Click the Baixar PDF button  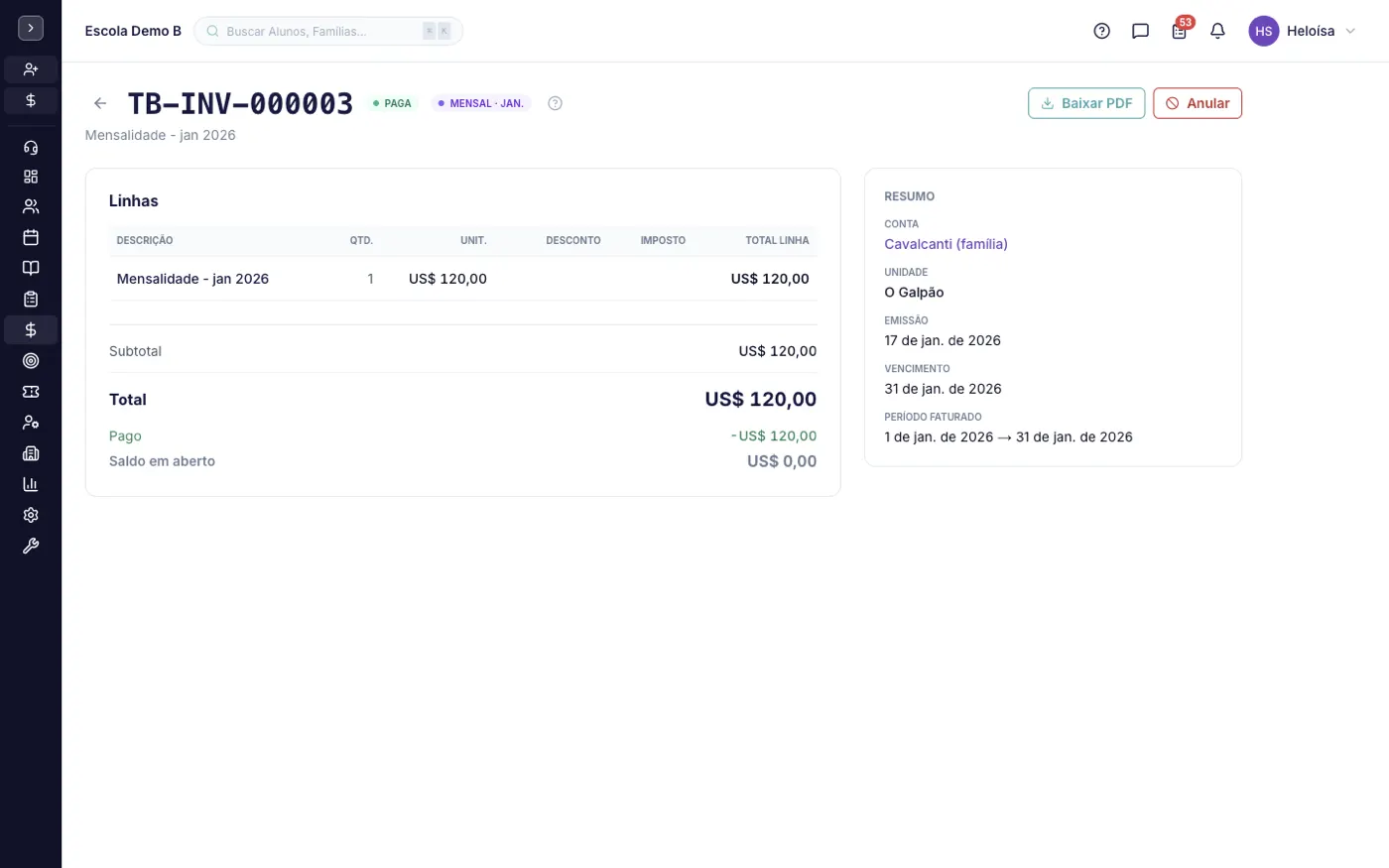tap(1086, 103)
